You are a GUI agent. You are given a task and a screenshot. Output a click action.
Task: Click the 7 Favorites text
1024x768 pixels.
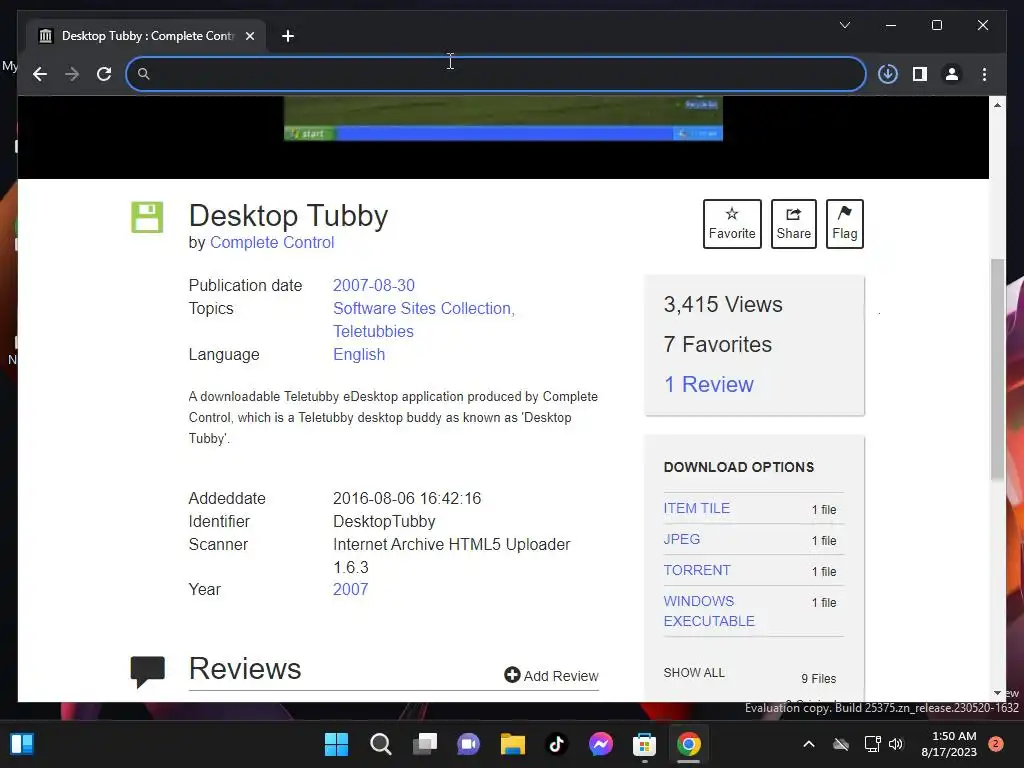(x=718, y=344)
